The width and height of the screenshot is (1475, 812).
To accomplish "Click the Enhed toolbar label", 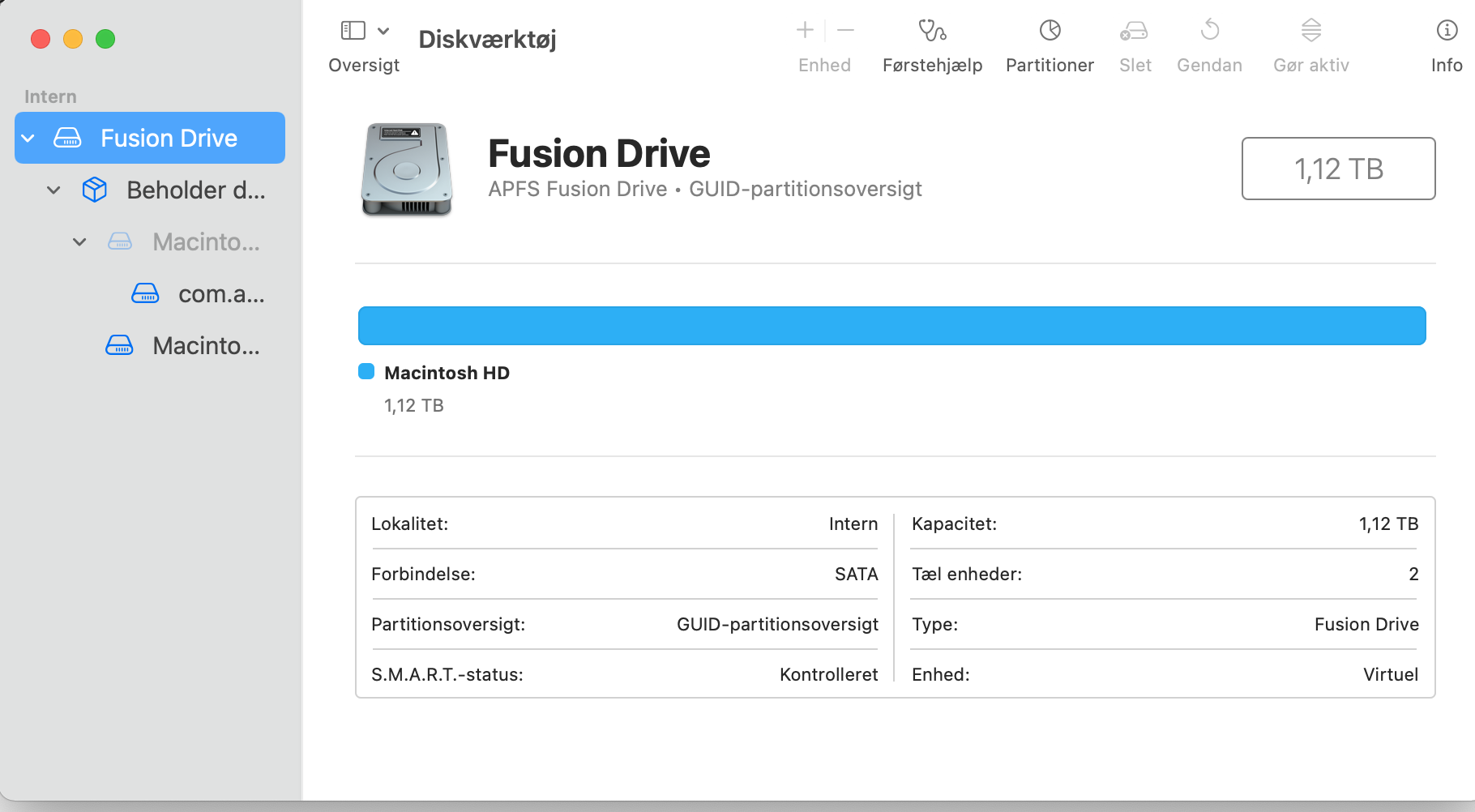I will [824, 66].
